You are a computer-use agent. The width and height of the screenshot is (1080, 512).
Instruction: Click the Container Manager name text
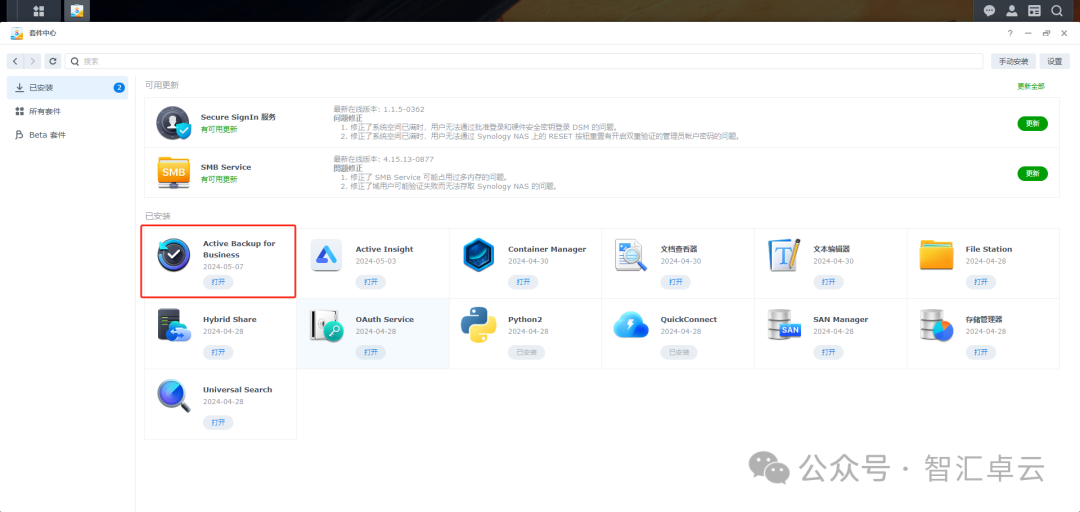pos(547,249)
